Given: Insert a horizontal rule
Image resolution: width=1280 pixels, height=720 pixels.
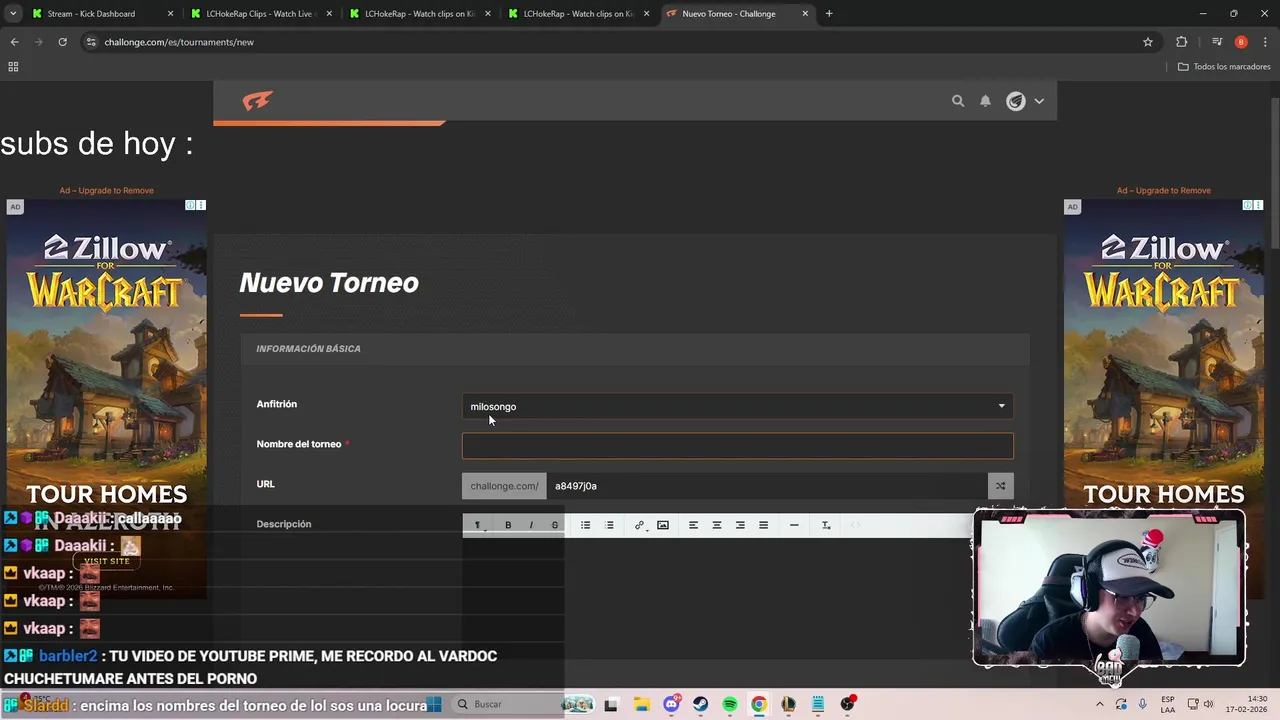Looking at the screenshot, I should [x=794, y=525].
